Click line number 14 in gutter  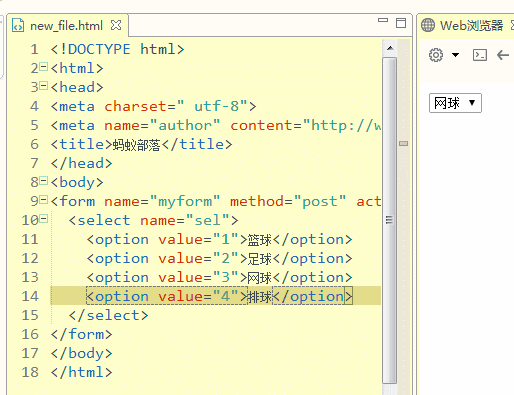[30, 296]
